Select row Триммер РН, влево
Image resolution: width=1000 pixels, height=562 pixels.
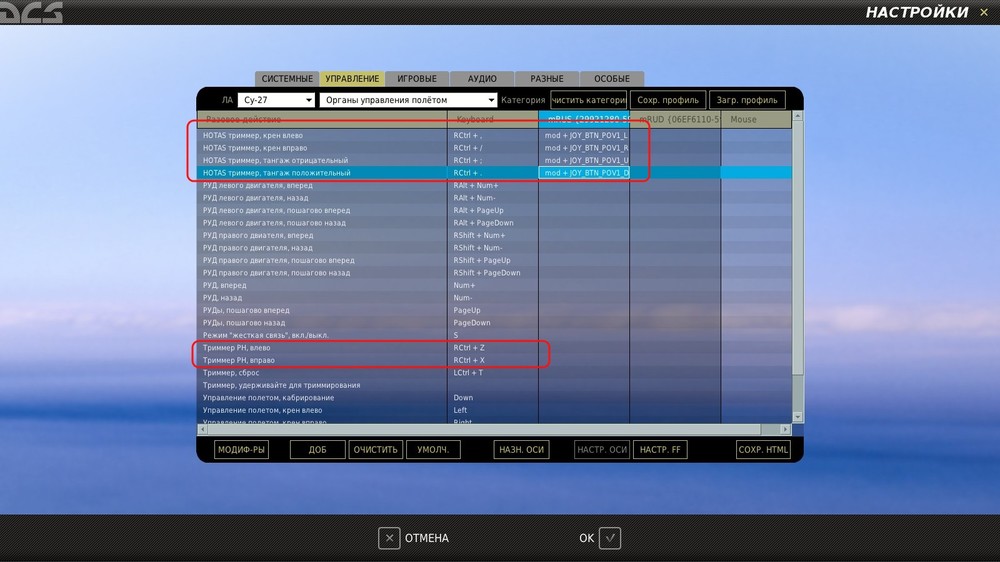pos(494,348)
